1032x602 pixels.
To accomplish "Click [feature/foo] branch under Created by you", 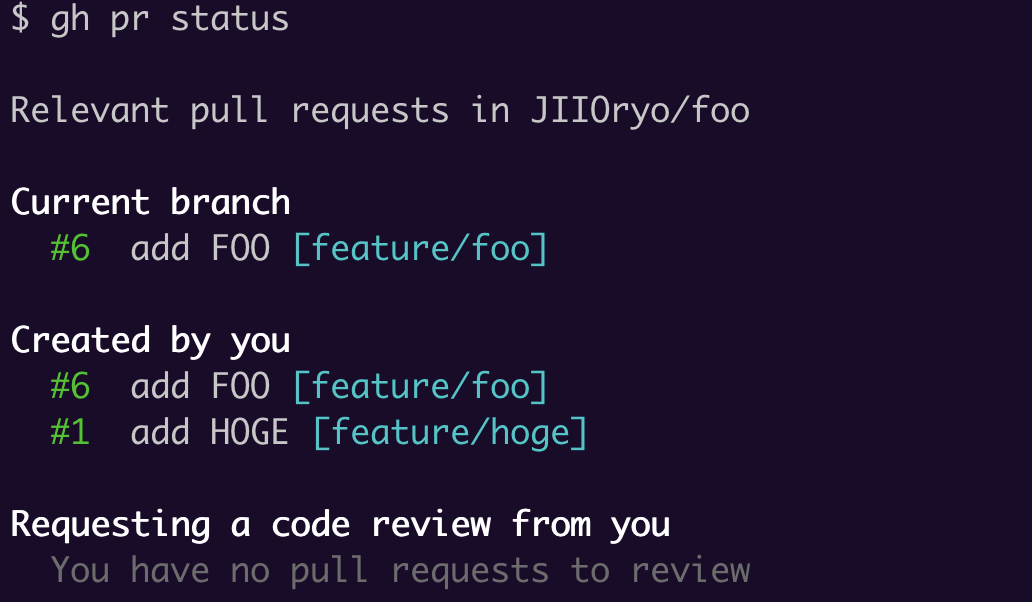I will tap(420, 385).
